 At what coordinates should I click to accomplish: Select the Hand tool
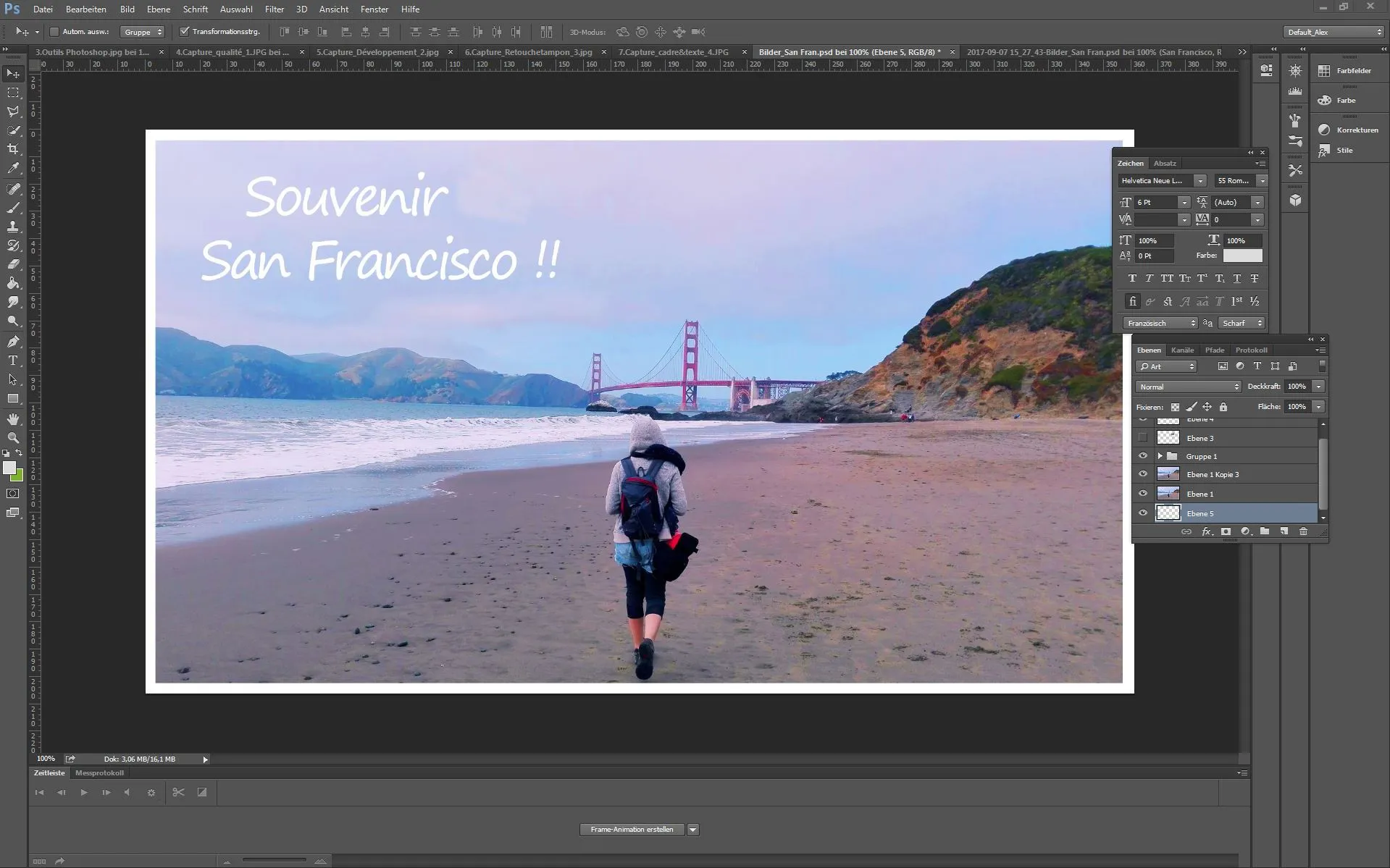click(x=12, y=418)
